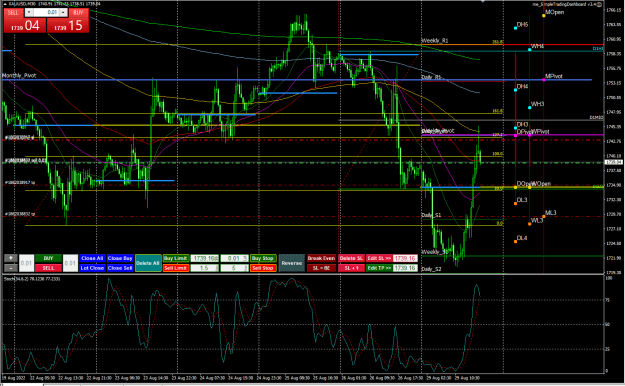Viewport: 625px width, 386px height.
Task: Click the plus button on the dashboard
Action: click(11, 258)
